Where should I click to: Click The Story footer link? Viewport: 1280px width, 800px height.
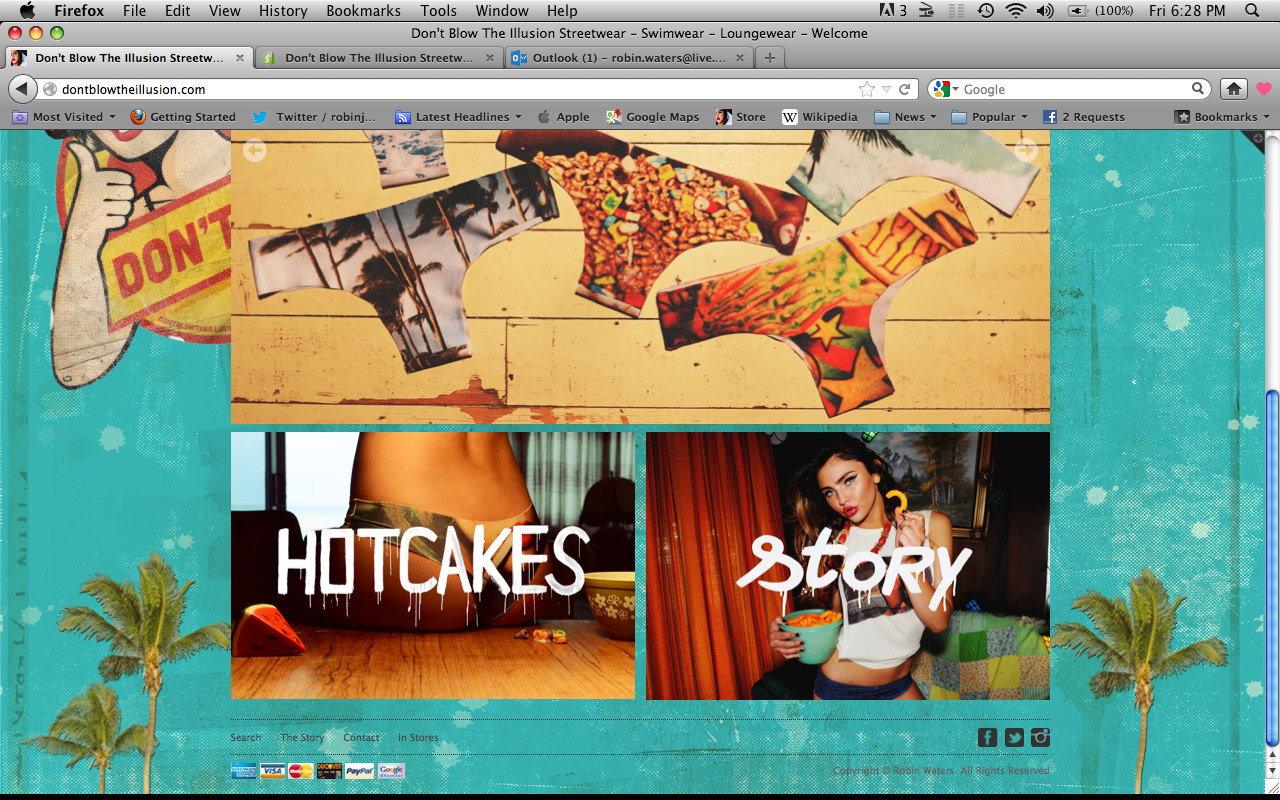(x=302, y=738)
